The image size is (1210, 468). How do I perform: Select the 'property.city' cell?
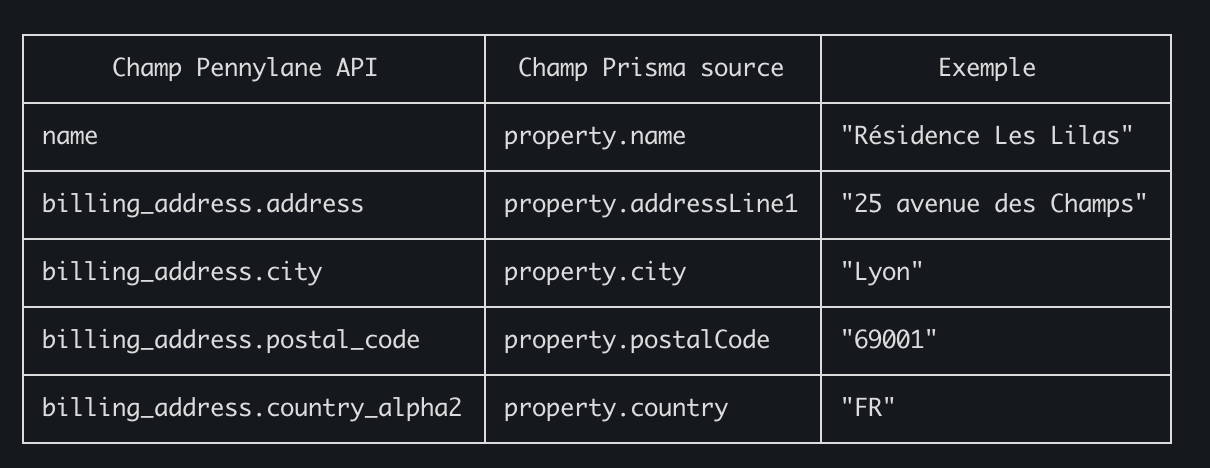click(x=595, y=272)
